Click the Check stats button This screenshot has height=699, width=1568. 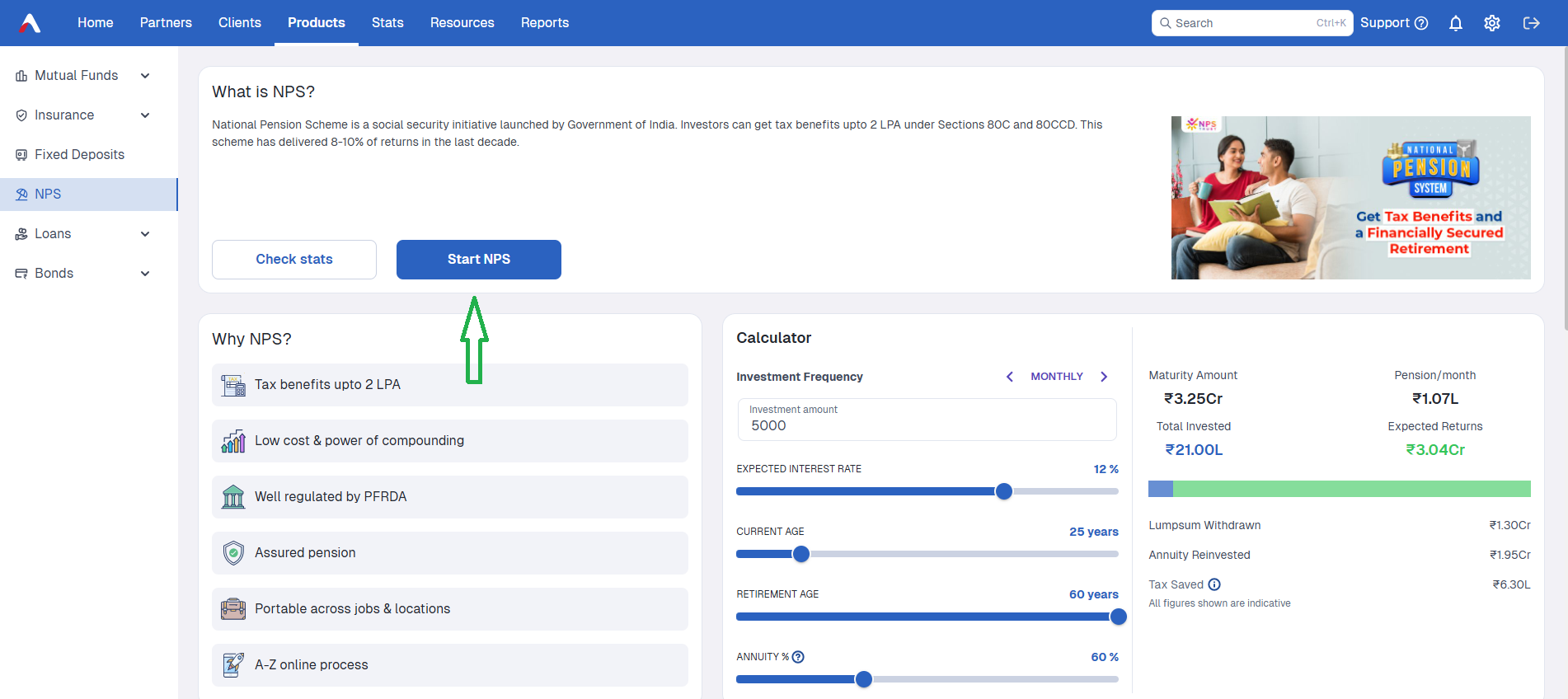point(294,260)
